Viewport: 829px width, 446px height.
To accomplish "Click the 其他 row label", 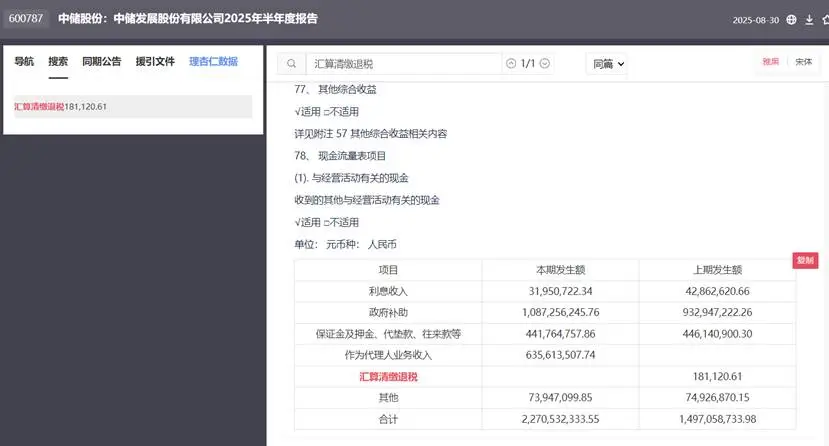I will pyautogui.click(x=388, y=397).
